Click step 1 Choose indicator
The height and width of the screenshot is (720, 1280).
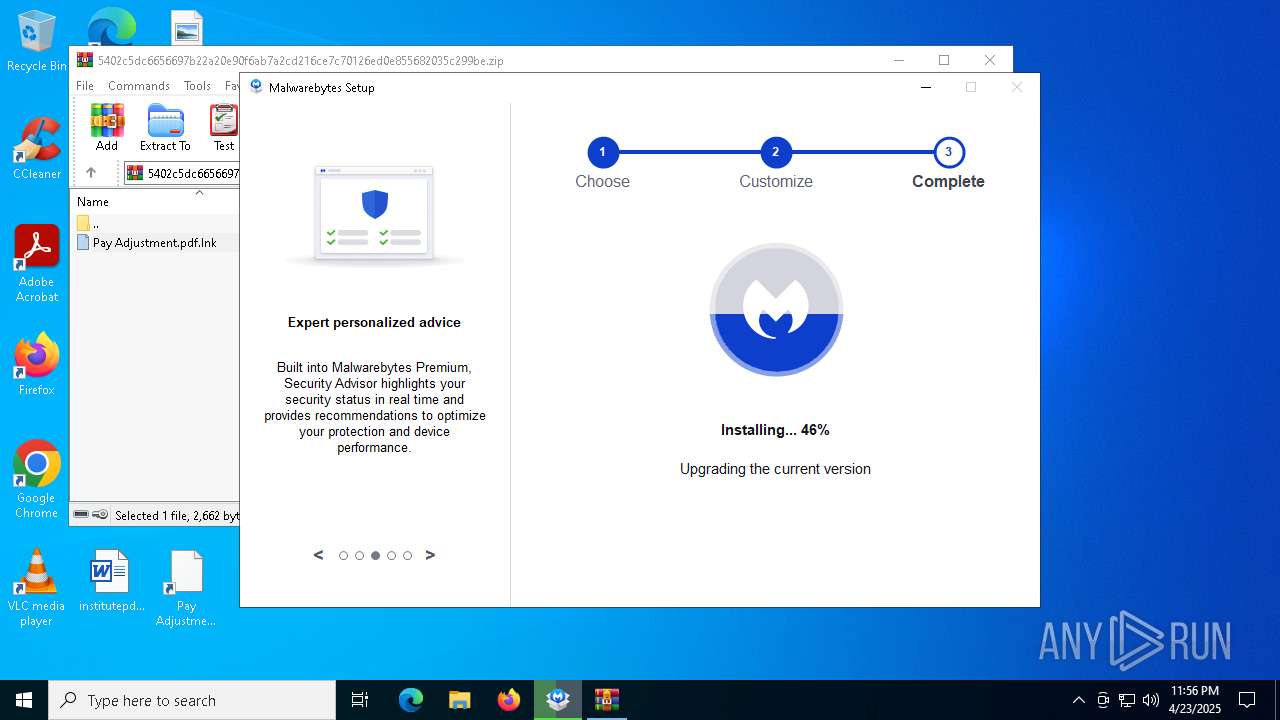coord(602,152)
